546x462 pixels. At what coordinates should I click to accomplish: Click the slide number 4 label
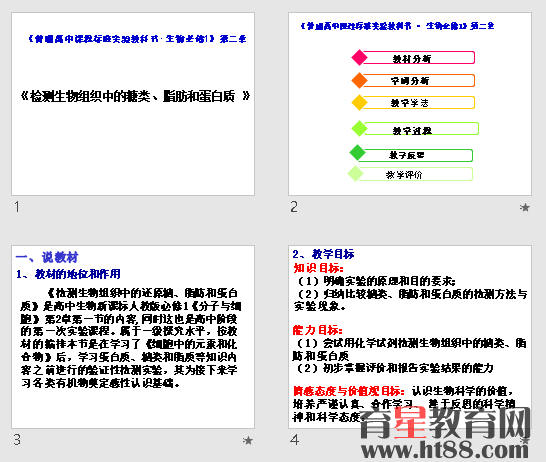click(x=295, y=440)
